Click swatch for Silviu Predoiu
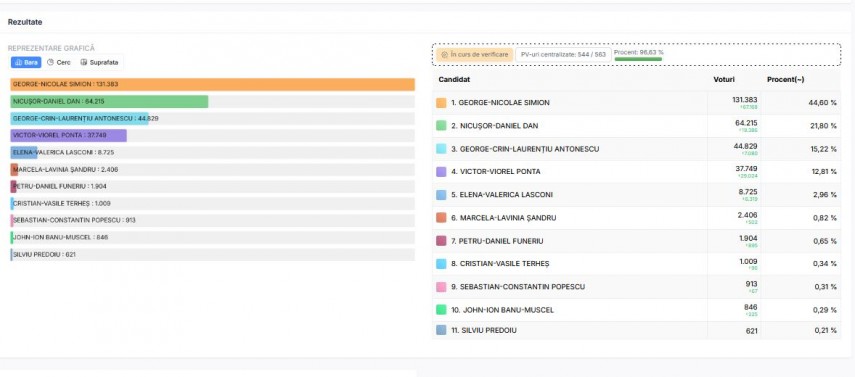The height and width of the screenshot is (377, 855). click(x=441, y=330)
